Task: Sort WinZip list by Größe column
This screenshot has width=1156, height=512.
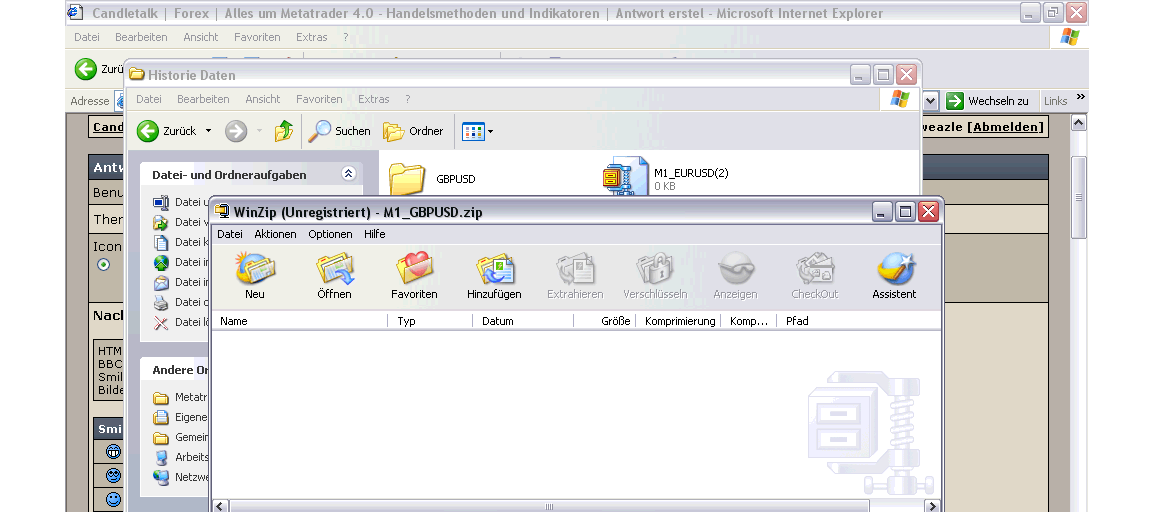Action: pos(605,321)
